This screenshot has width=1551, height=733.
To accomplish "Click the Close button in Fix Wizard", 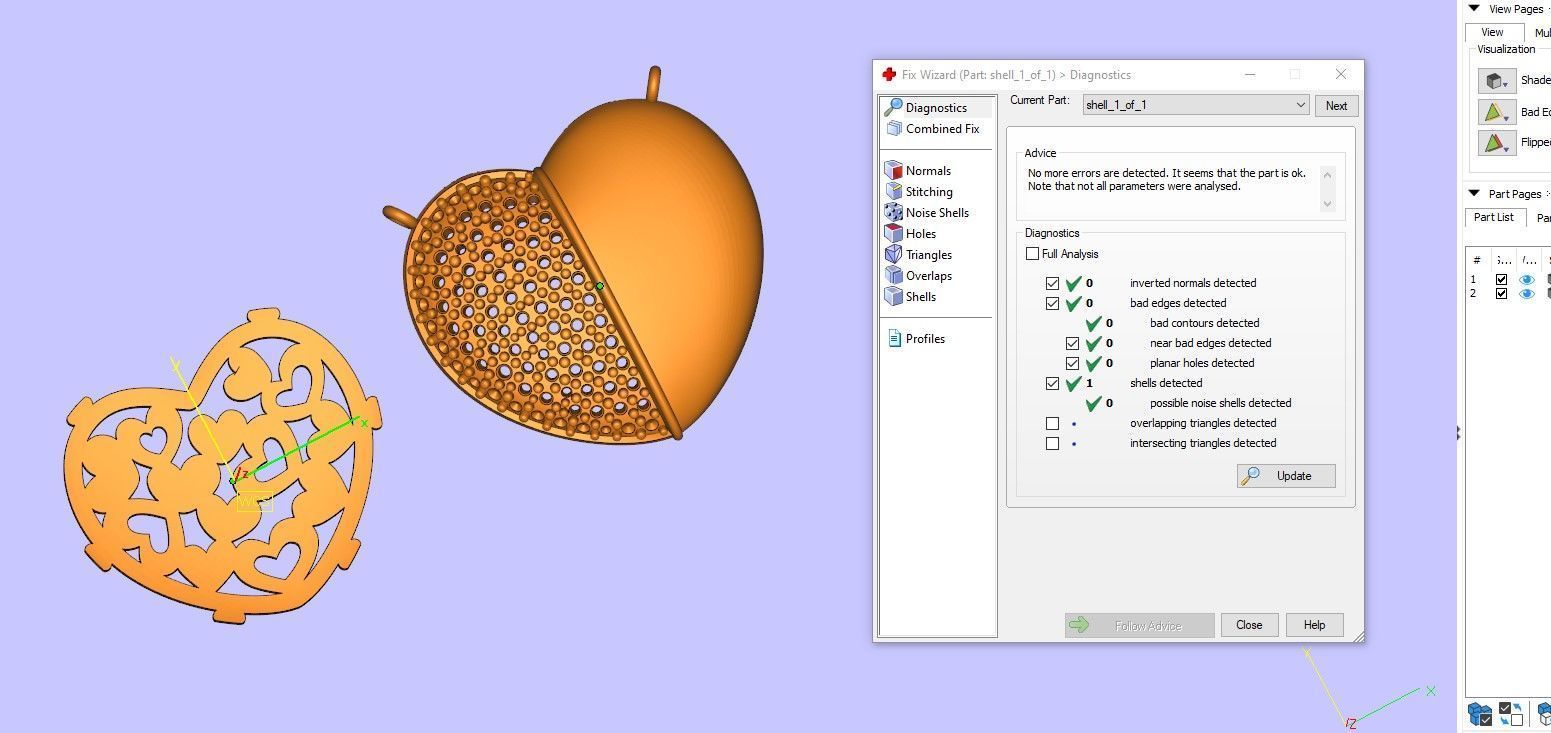I will tap(1249, 625).
